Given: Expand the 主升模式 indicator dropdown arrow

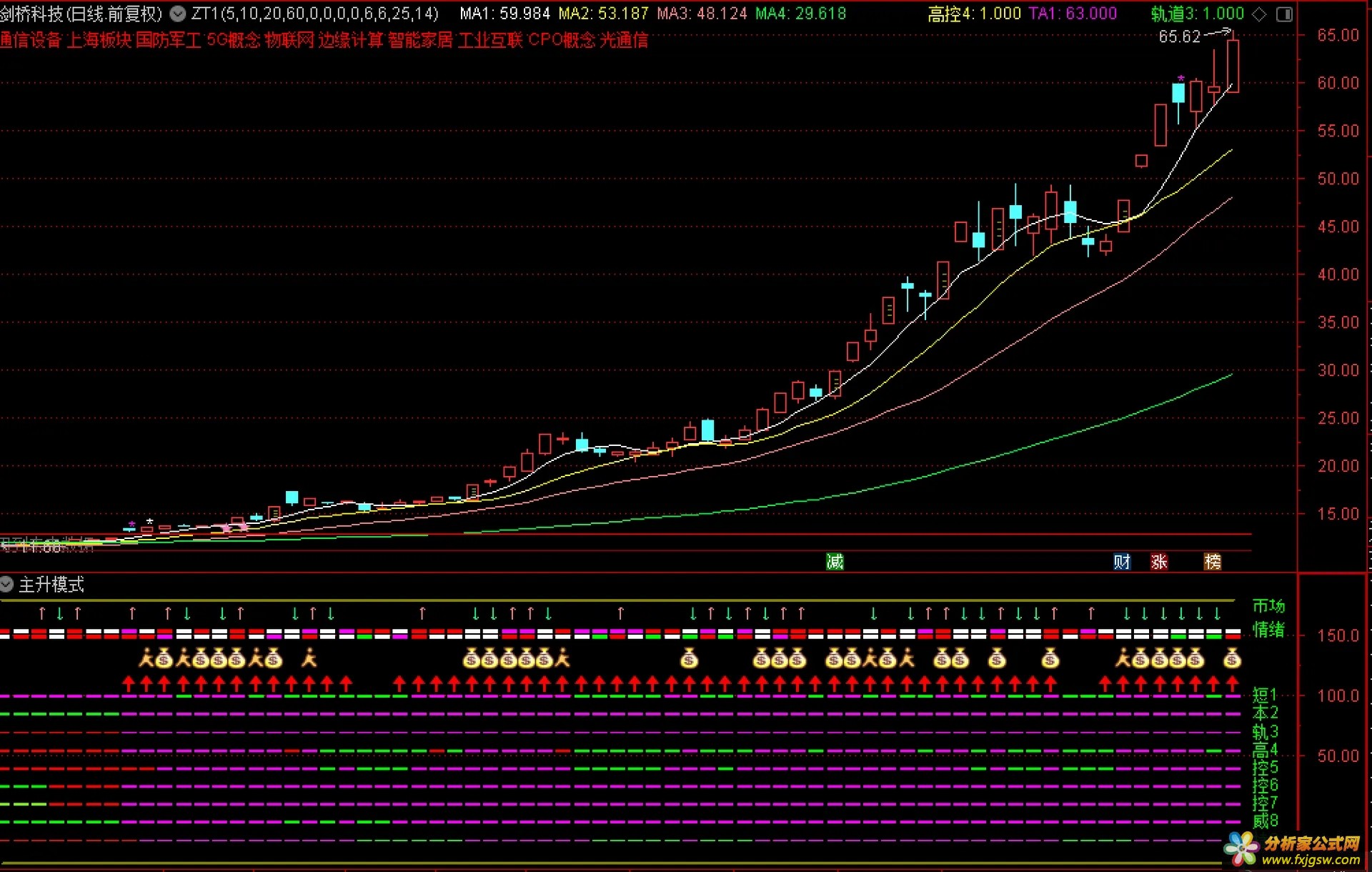Looking at the screenshot, I should (x=6, y=584).
